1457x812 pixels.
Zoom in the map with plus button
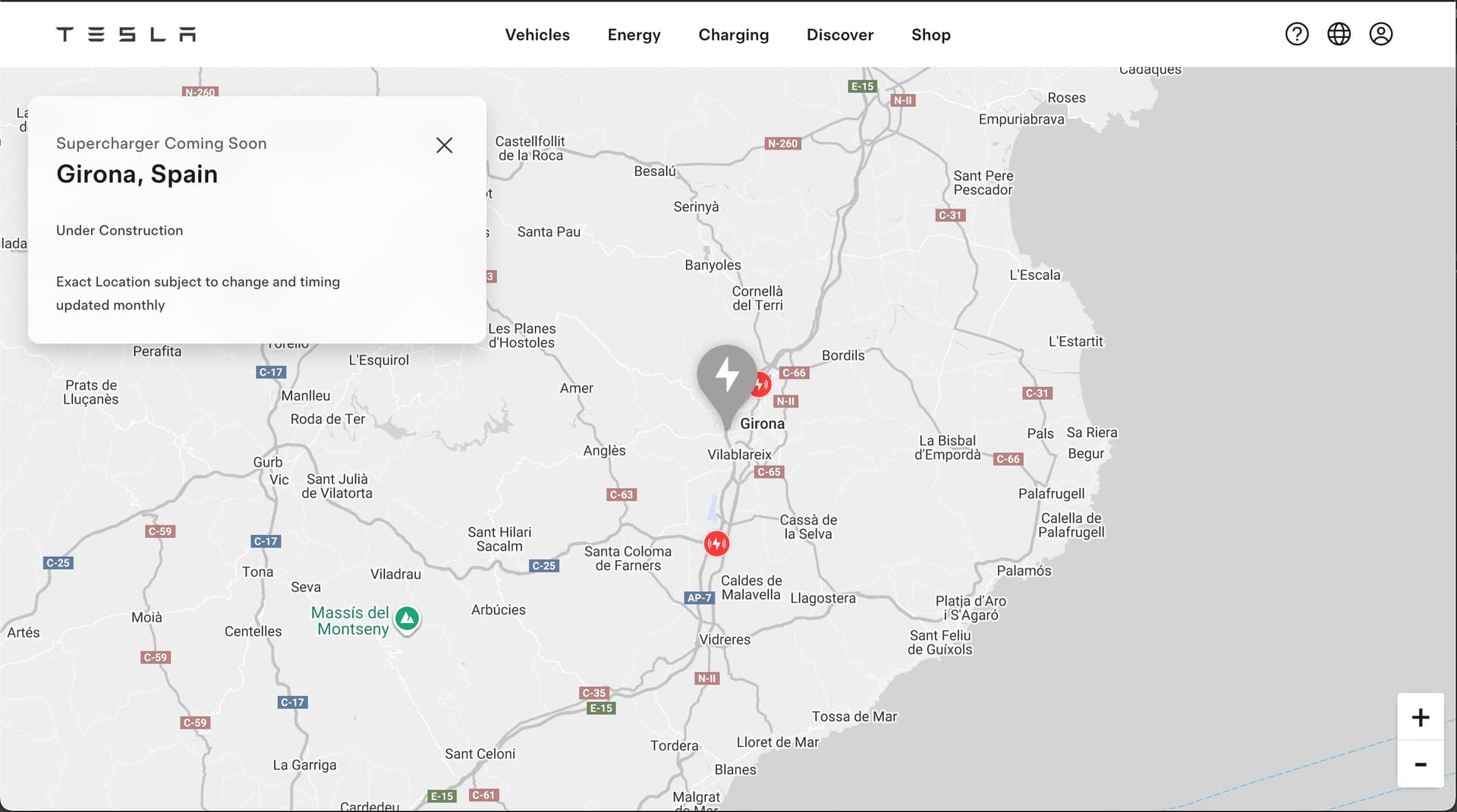1420,717
